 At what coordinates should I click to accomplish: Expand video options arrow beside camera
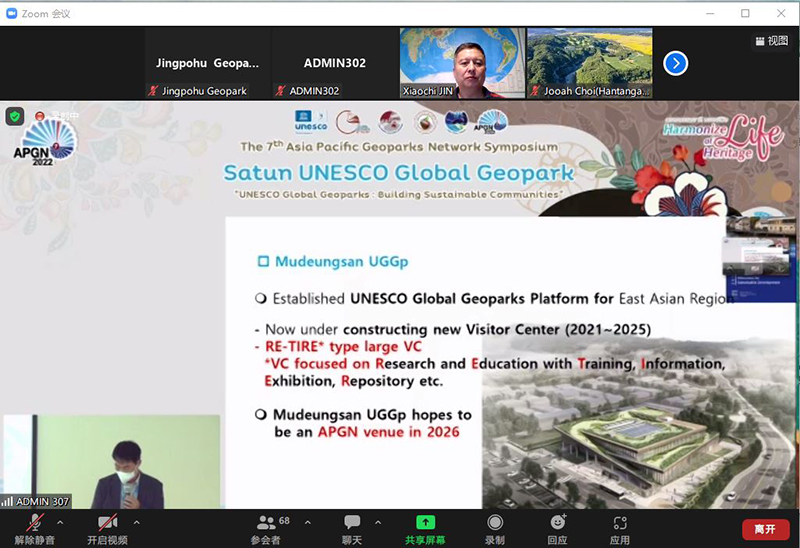(x=136, y=522)
